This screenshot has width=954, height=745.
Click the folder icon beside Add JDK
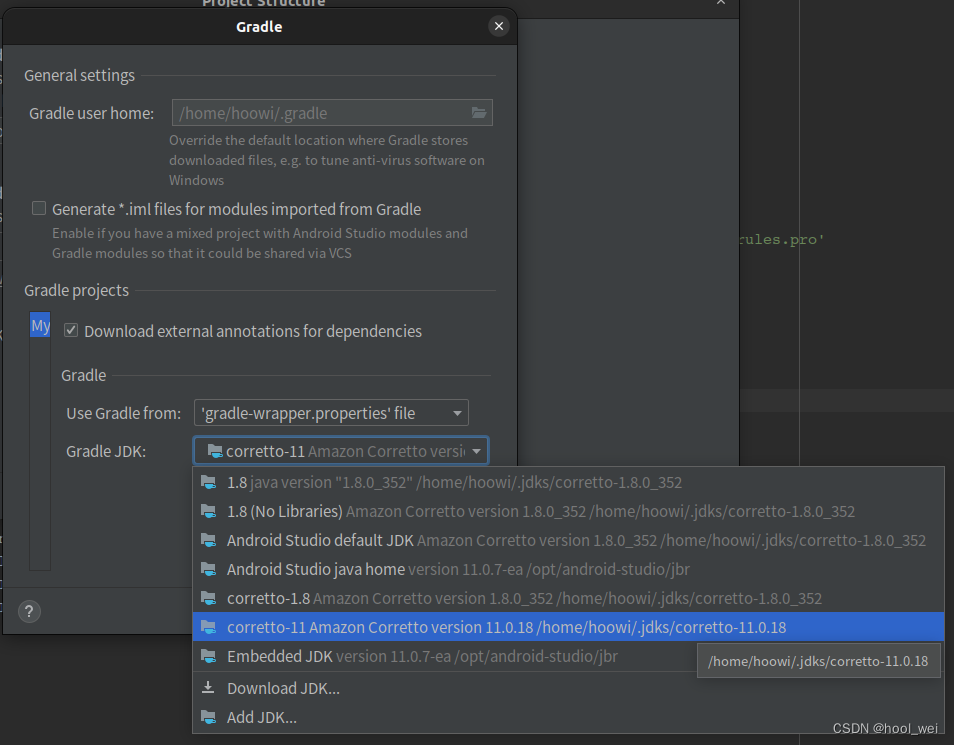tap(209, 718)
